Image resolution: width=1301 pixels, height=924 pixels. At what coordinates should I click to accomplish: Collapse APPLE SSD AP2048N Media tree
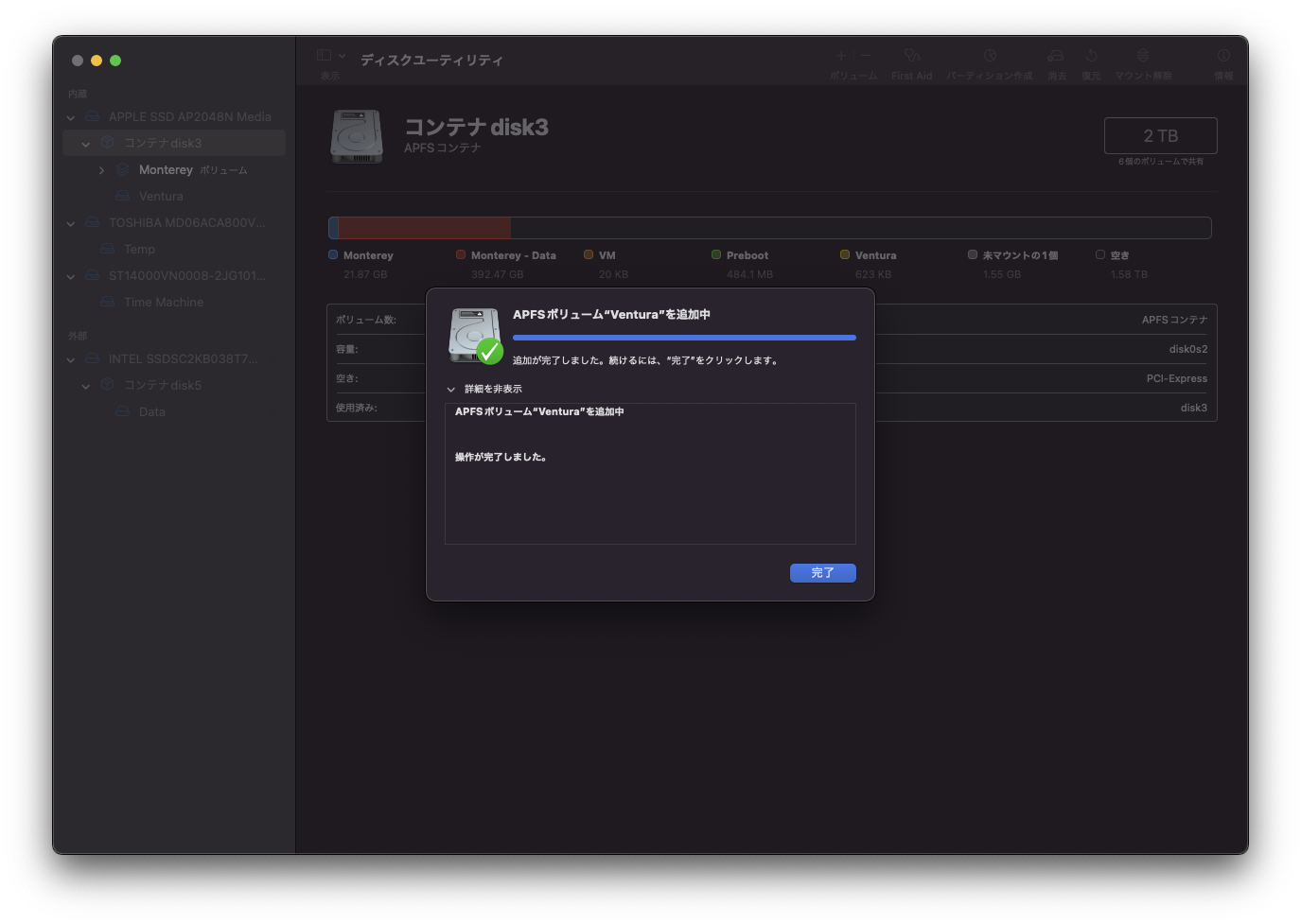[71, 117]
